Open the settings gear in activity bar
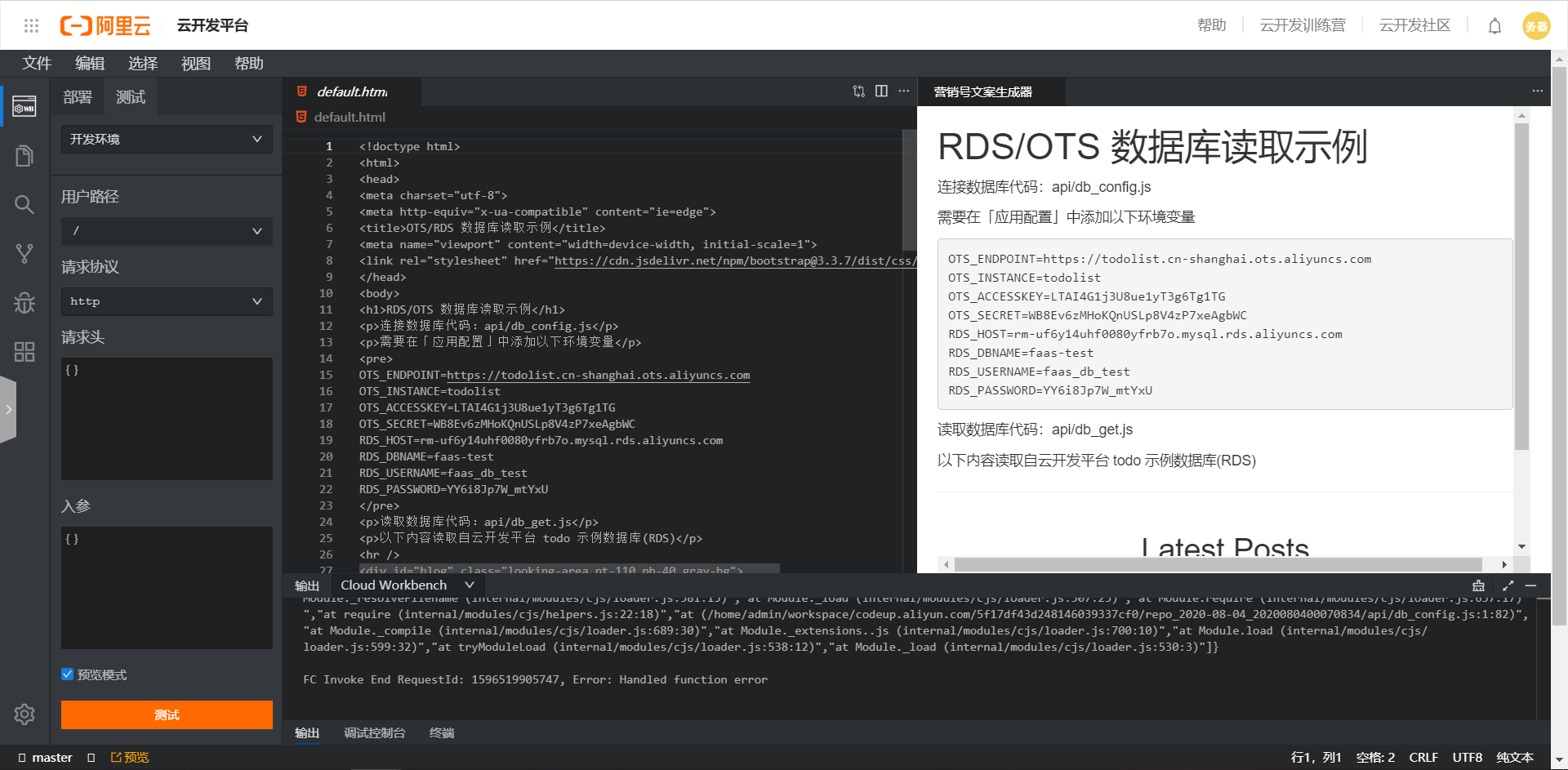 pos(24,714)
